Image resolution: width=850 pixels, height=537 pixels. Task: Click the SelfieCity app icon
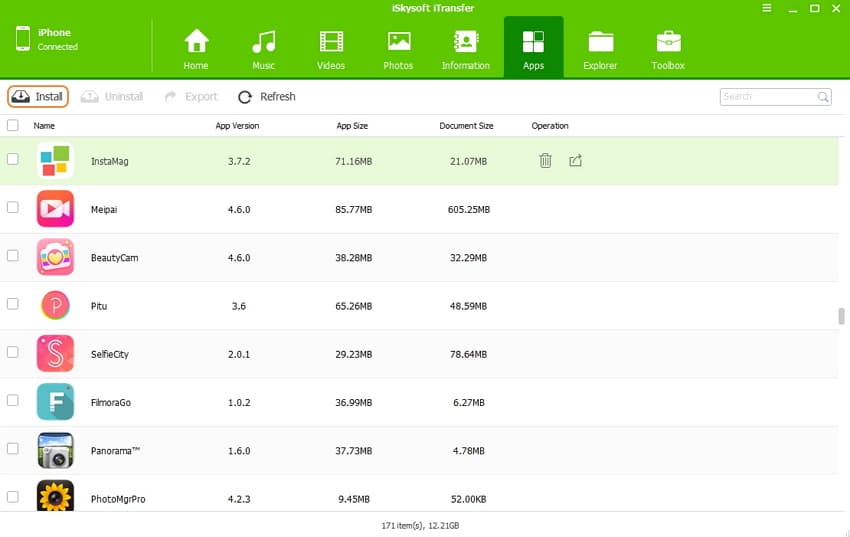tap(55, 353)
